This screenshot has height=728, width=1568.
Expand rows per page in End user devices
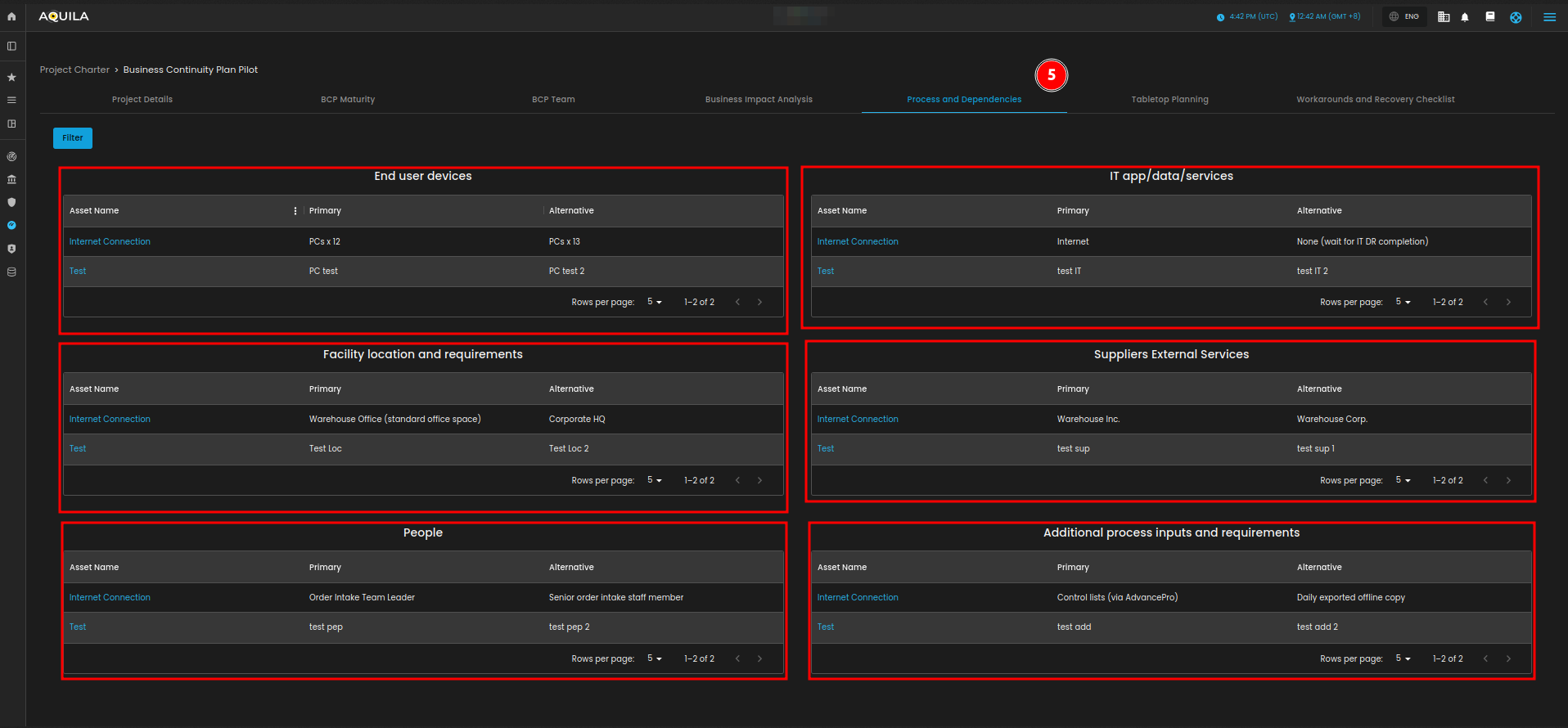click(x=654, y=302)
